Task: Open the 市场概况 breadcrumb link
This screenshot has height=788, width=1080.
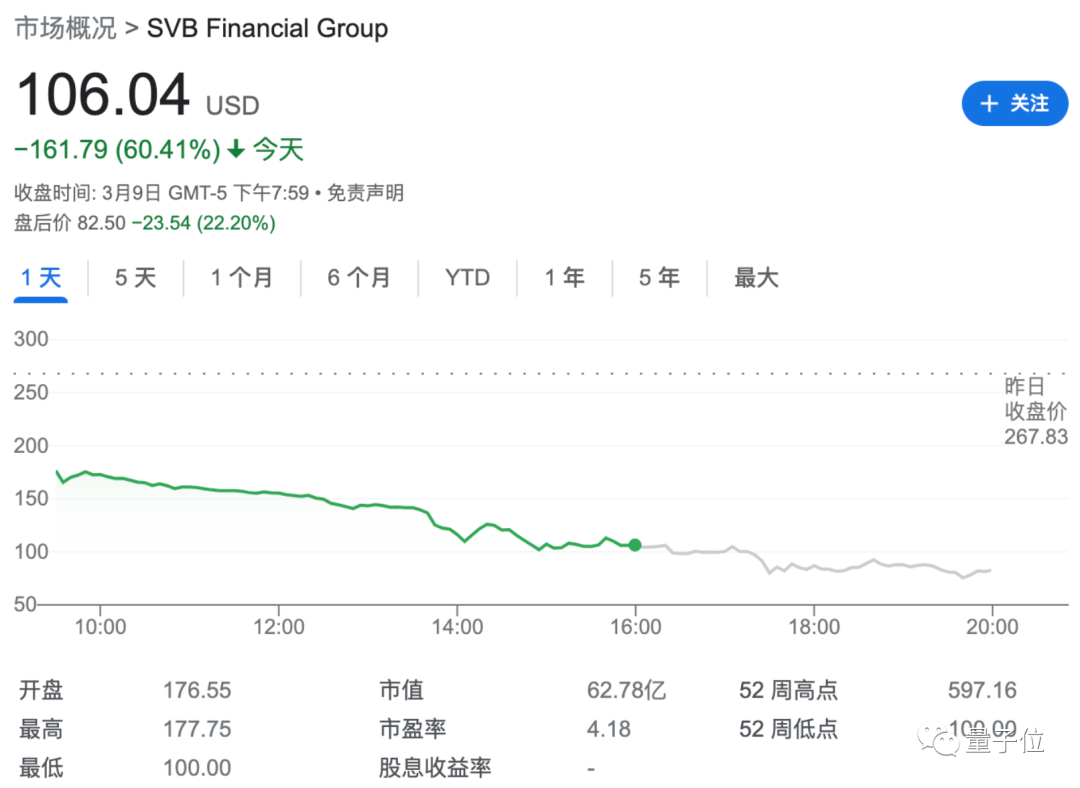Action: click(65, 28)
